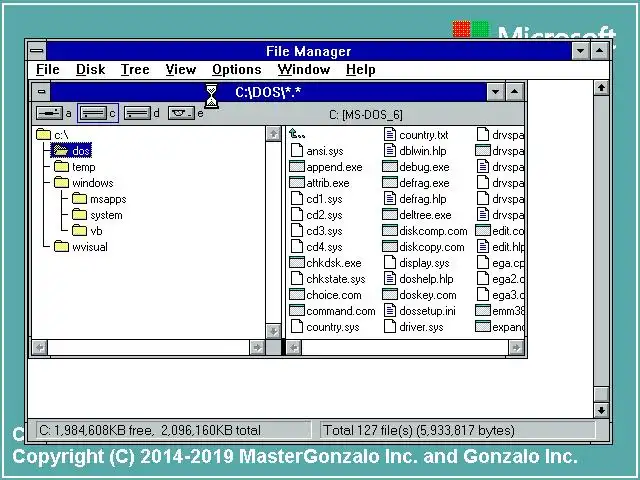This screenshot has width=640, height=480.
Task: Select the wvisual folder
Action: (x=80, y=247)
